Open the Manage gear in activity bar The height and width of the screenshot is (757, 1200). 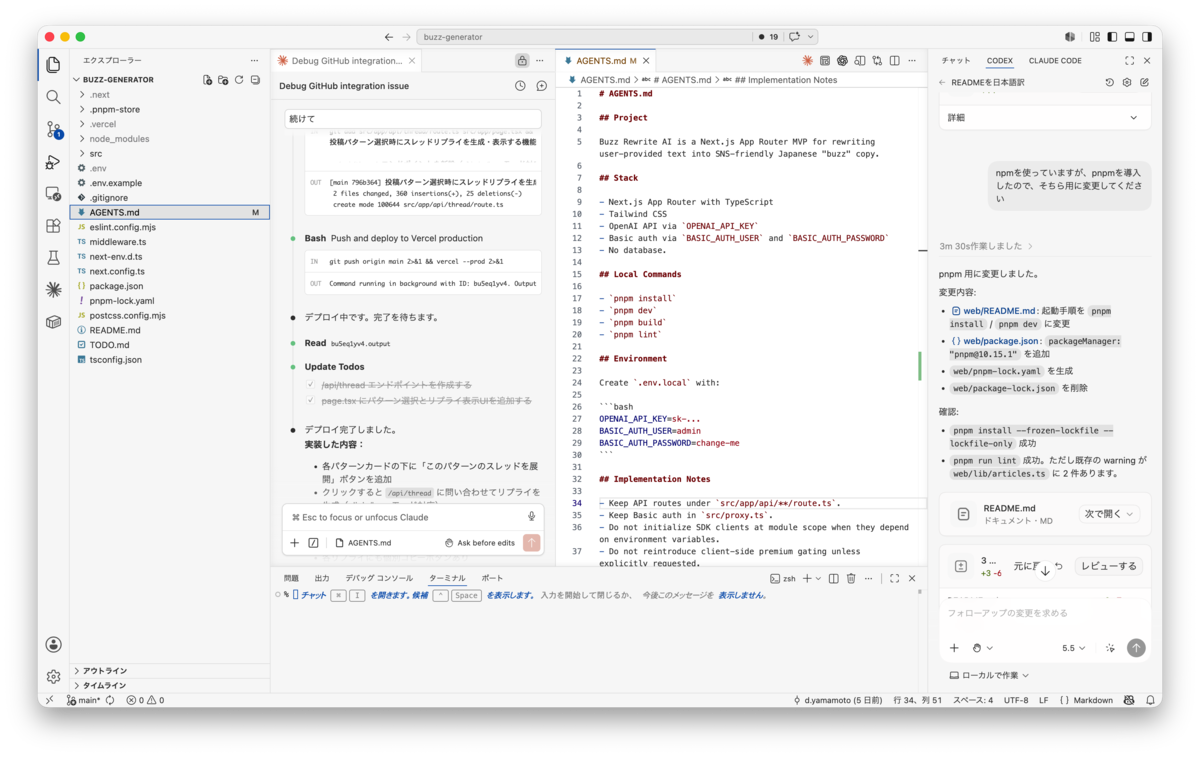click(54, 677)
